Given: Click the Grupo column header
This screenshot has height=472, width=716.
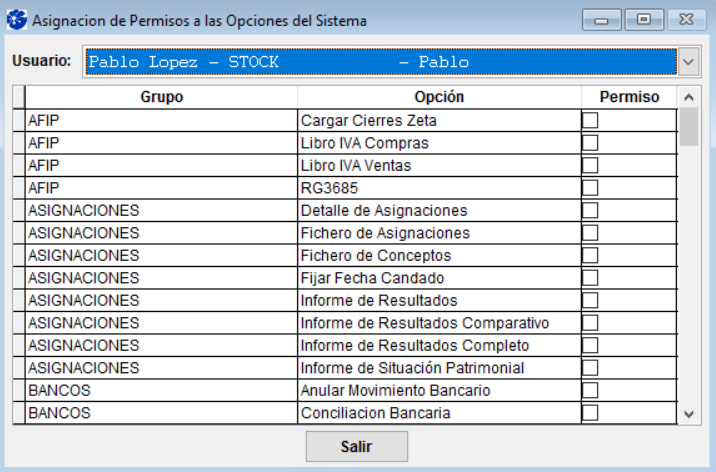Looking at the screenshot, I should [161, 97].
